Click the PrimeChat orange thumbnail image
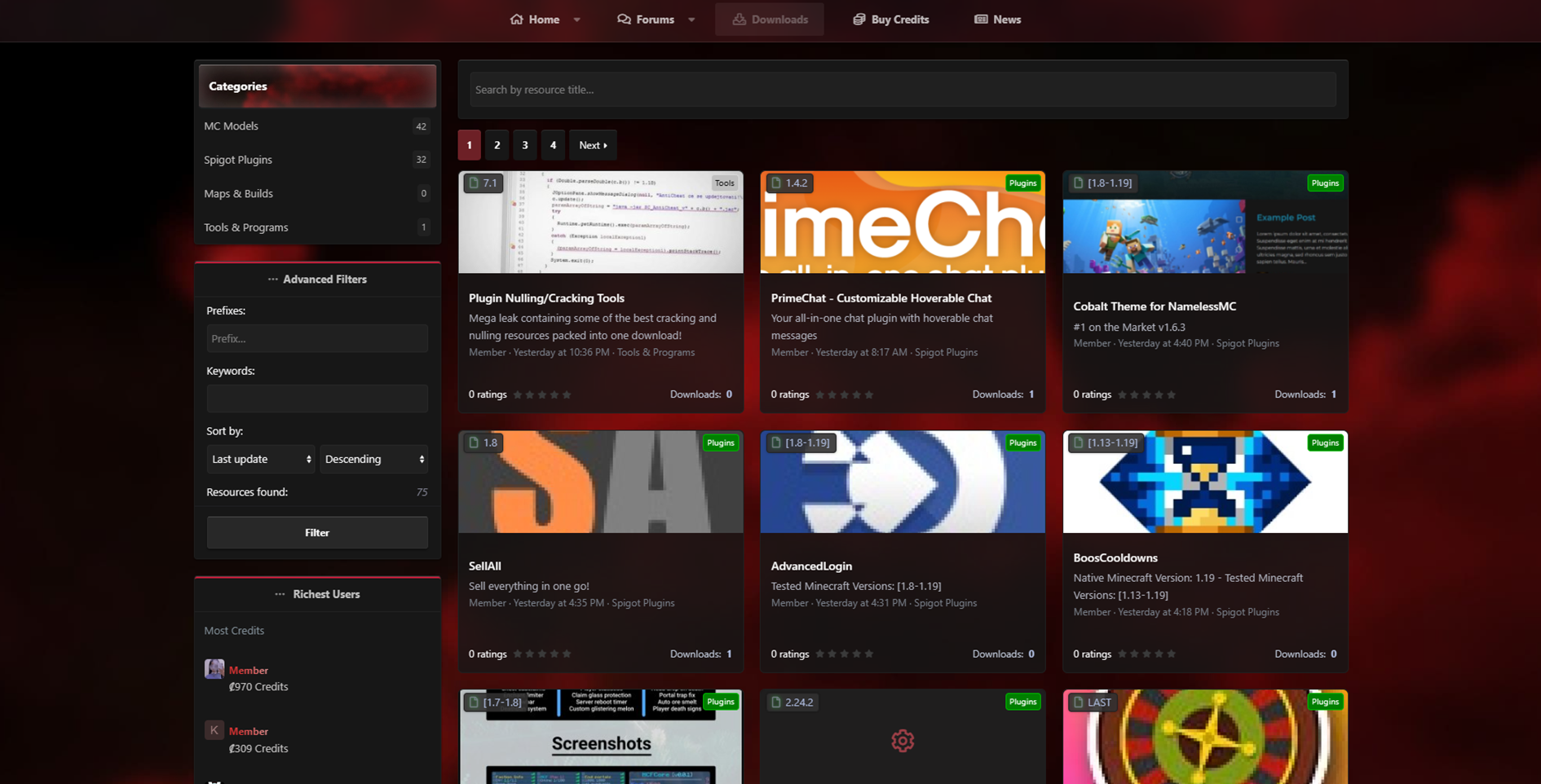1541x784 pixels. pos(903,222)
